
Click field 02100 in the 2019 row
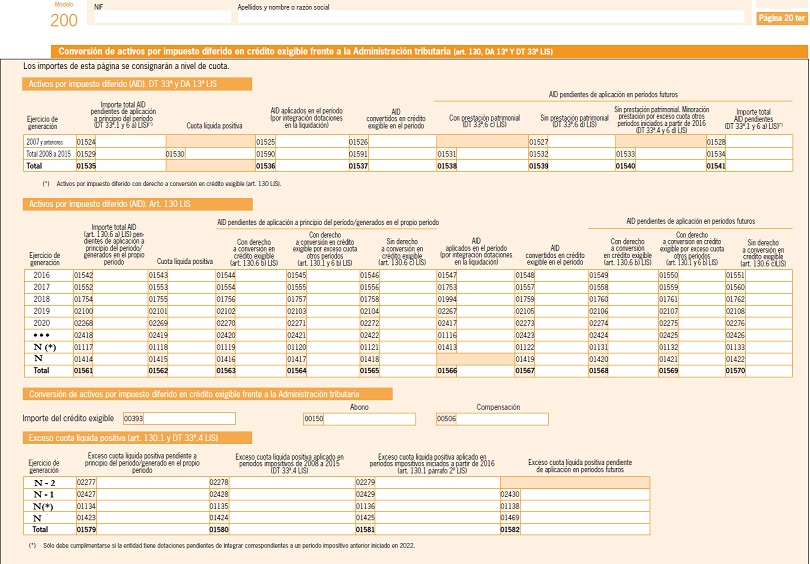pos(120,311)
